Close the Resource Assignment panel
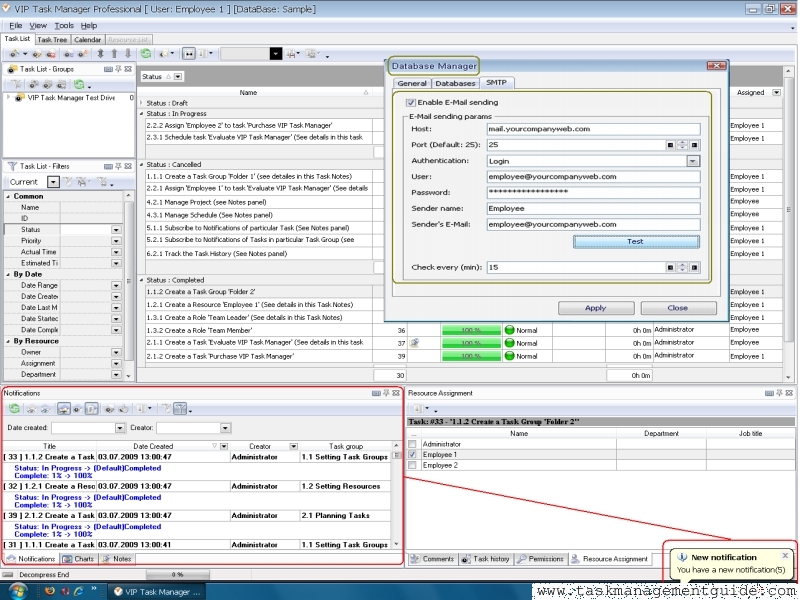The width and height of the screenshot is (800, 600). coord(789,393)
